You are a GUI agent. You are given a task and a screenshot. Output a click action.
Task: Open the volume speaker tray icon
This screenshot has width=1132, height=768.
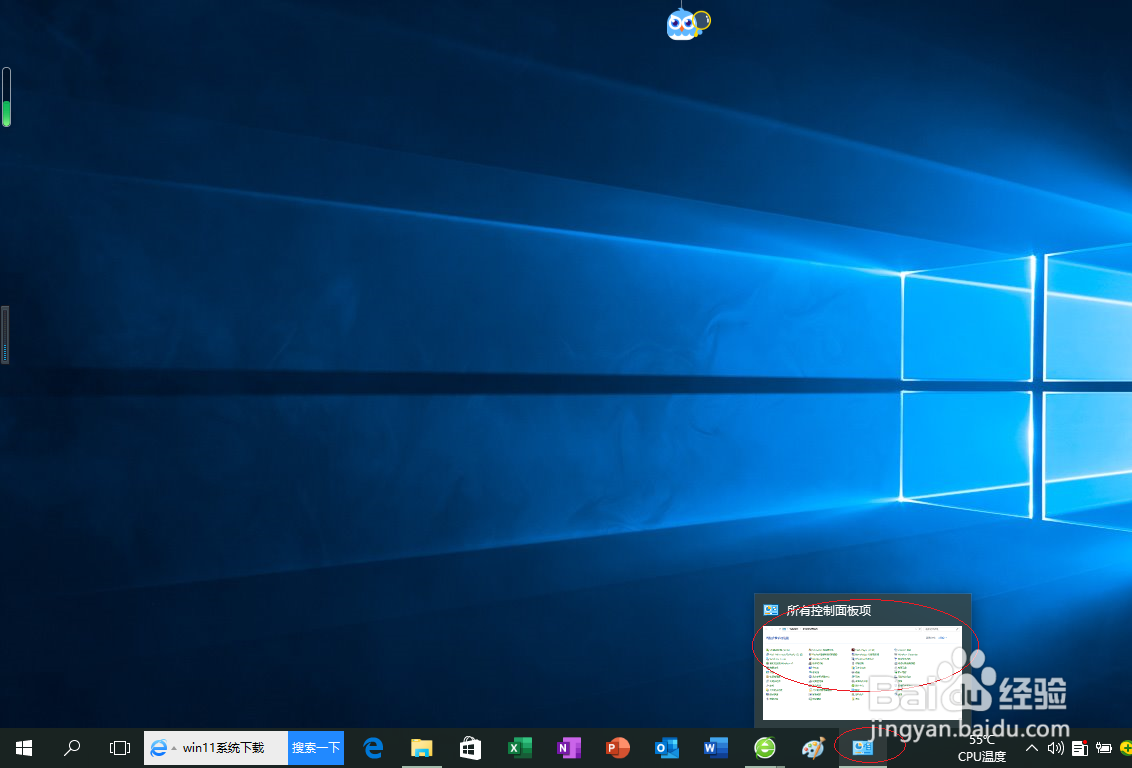pos(1055,748)
